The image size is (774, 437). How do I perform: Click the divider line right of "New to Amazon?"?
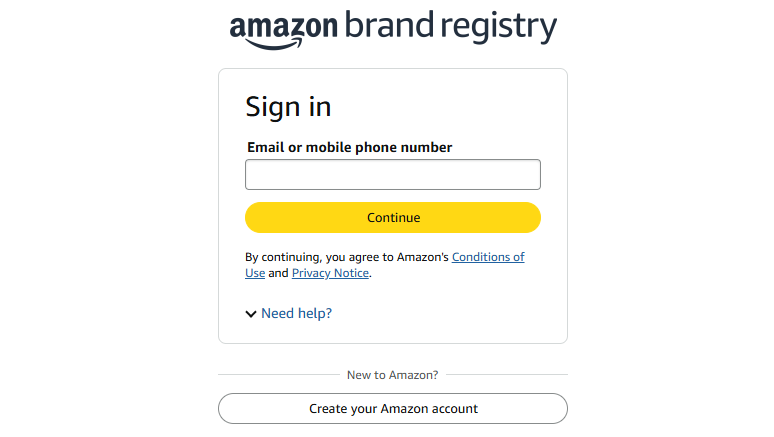[x=506, y=375]
